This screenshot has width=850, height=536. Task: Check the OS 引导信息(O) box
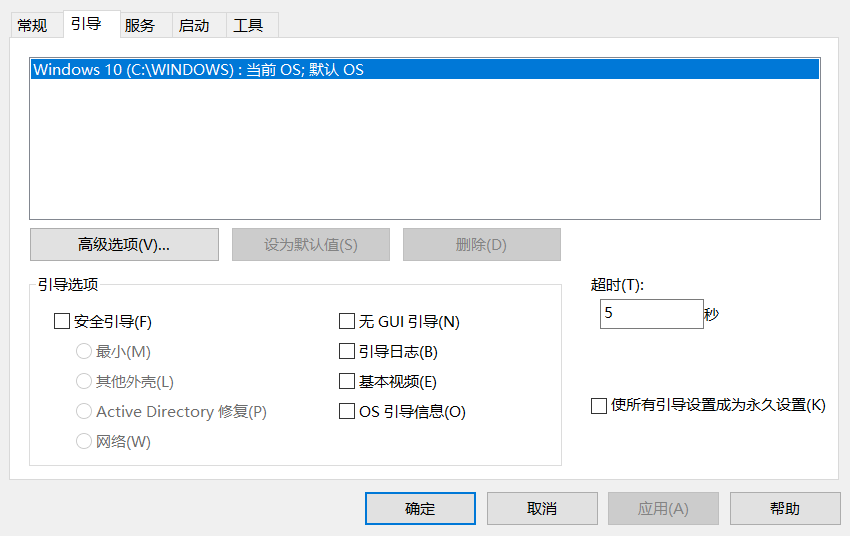click(346, 411)
